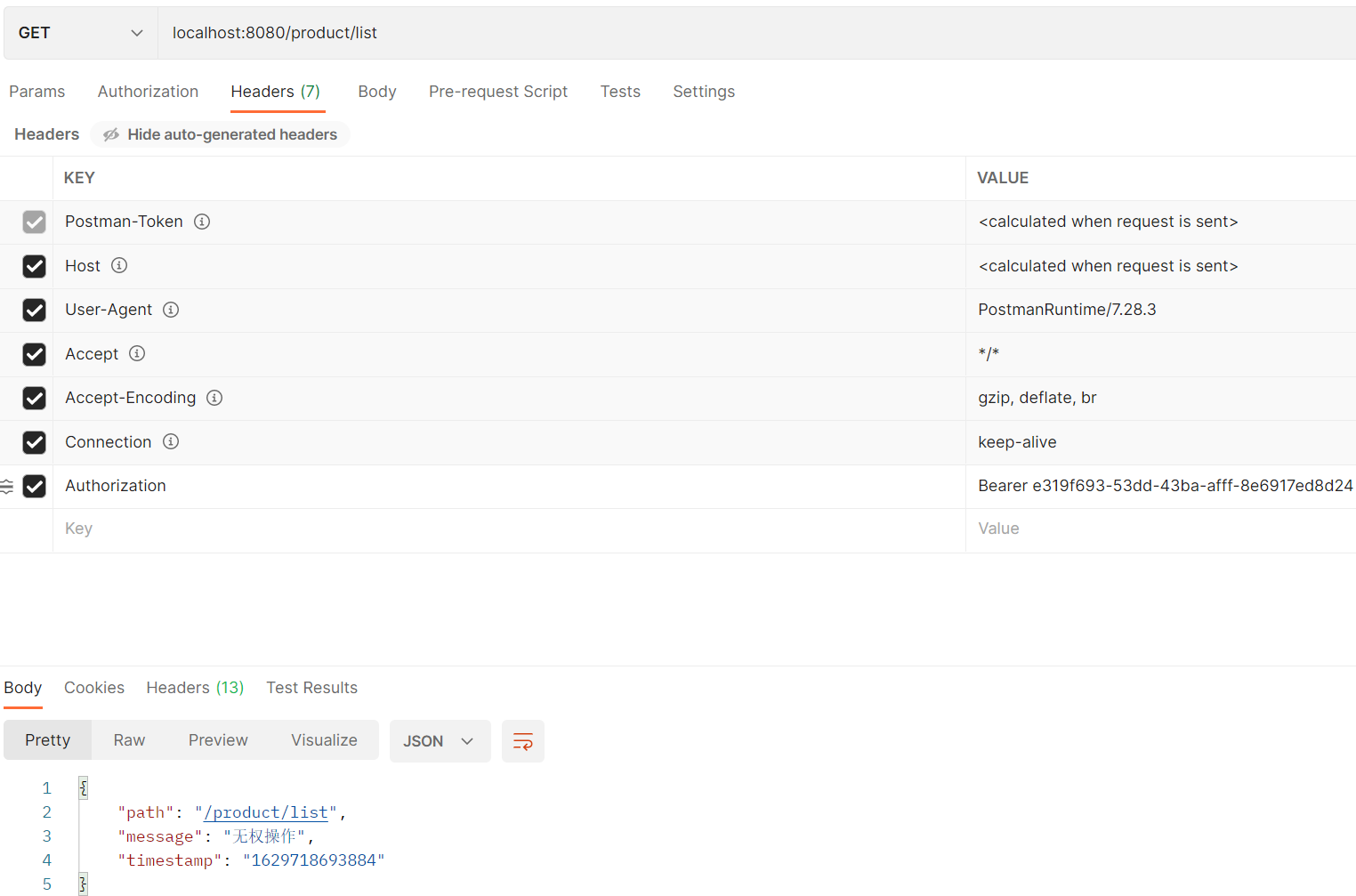
Task: Click info icon beside Accept-Encoding header
Action: (214, 398)
